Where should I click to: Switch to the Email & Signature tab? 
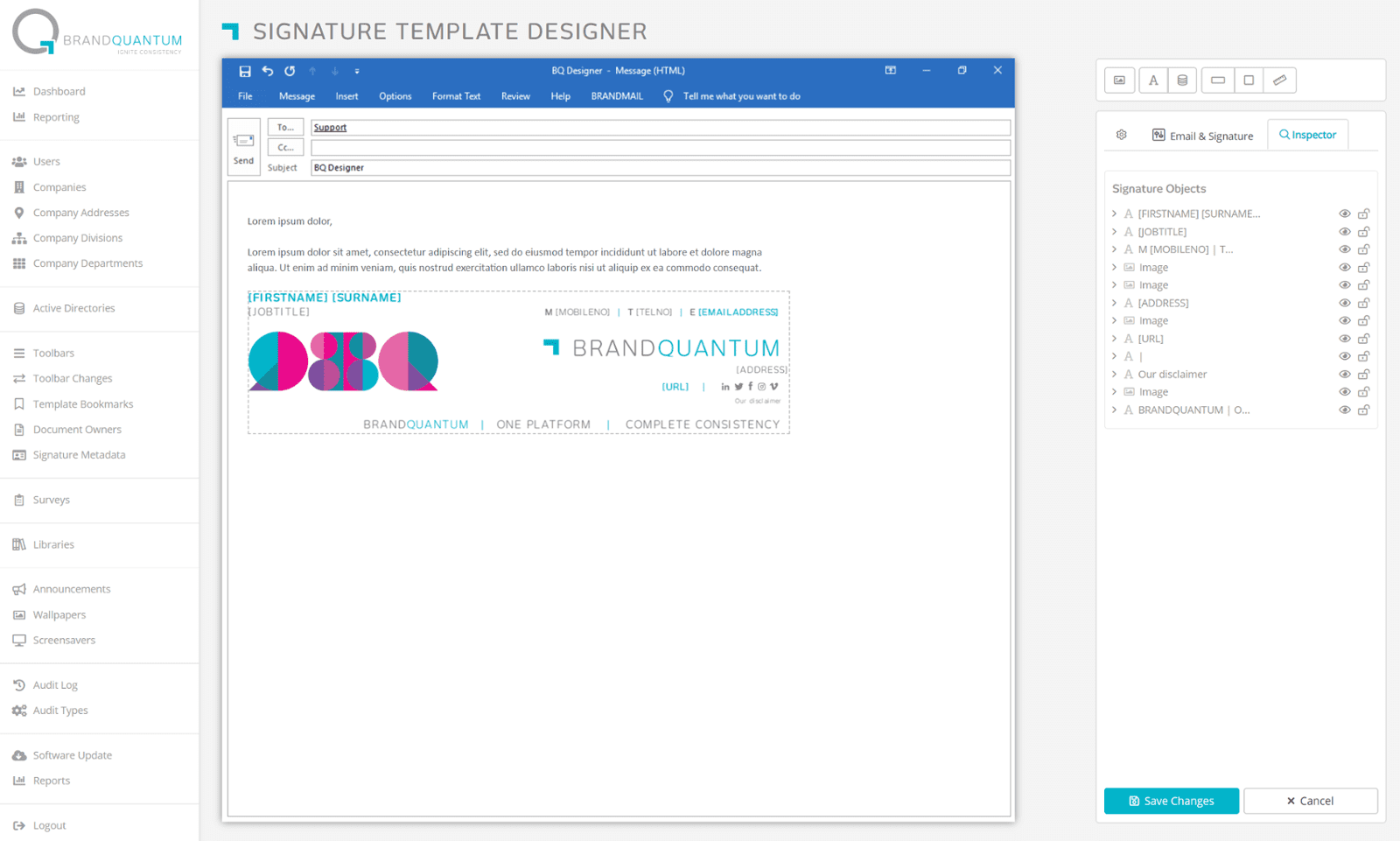point(1203,135)
